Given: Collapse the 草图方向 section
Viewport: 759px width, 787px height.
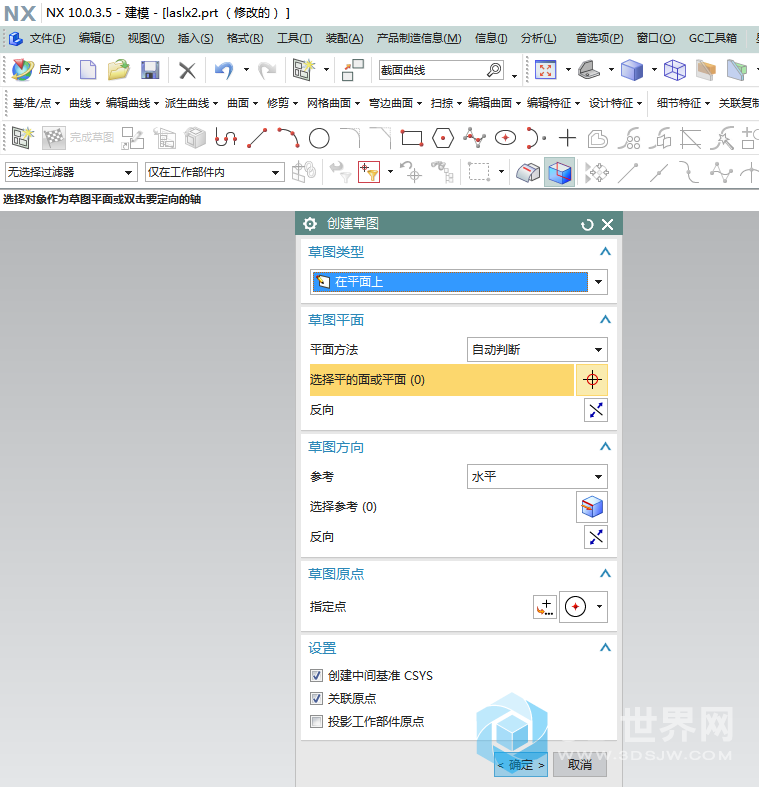Looking at the screenshot, I should (605, 447).
